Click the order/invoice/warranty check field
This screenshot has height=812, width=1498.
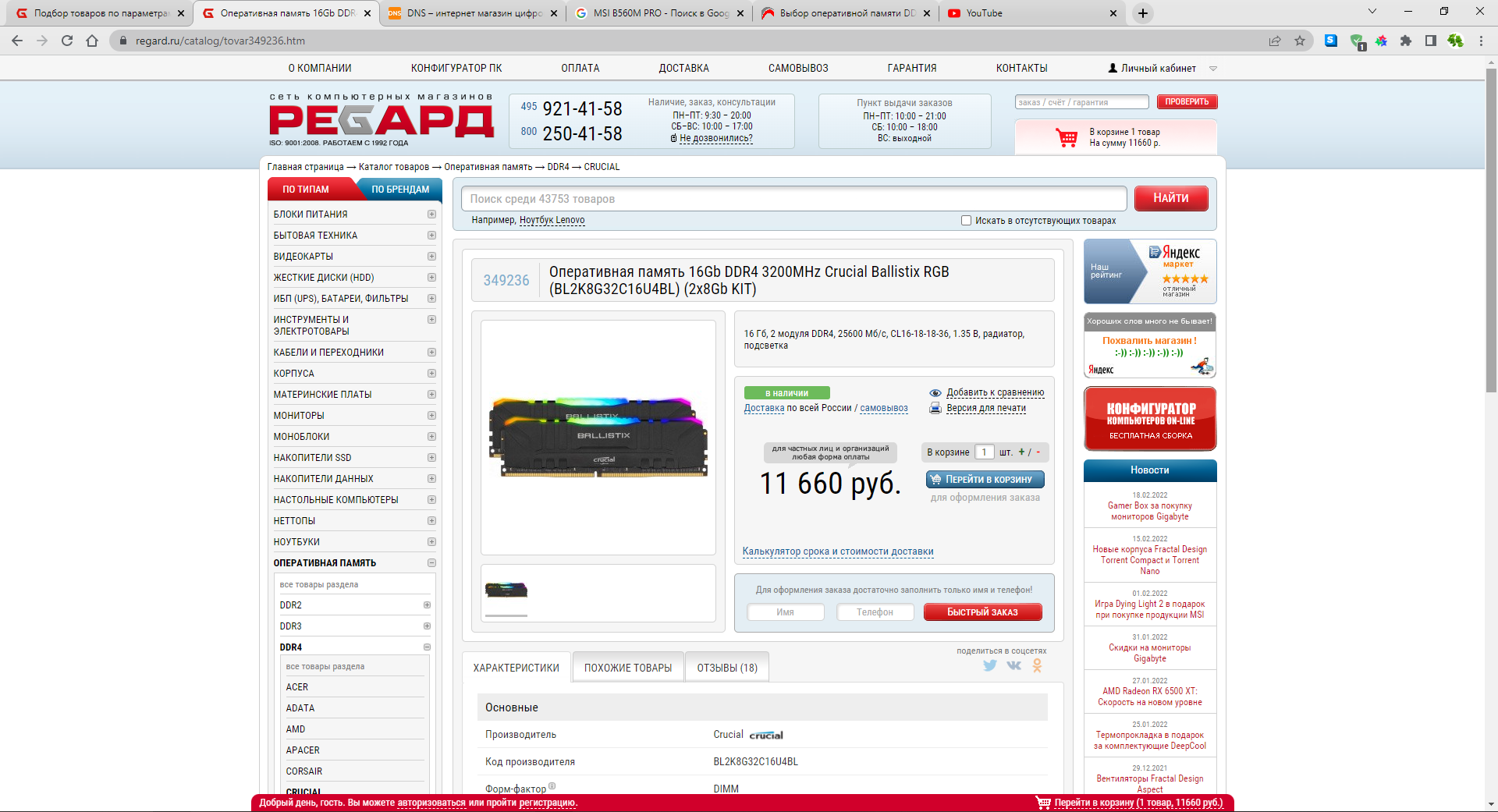coord(1081,102)
